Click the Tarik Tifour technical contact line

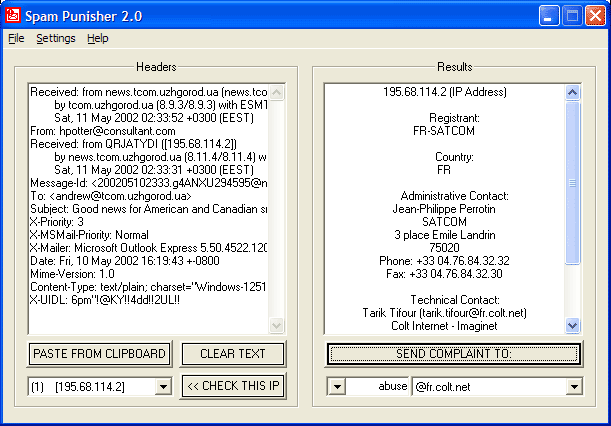[x=445, y=313]
